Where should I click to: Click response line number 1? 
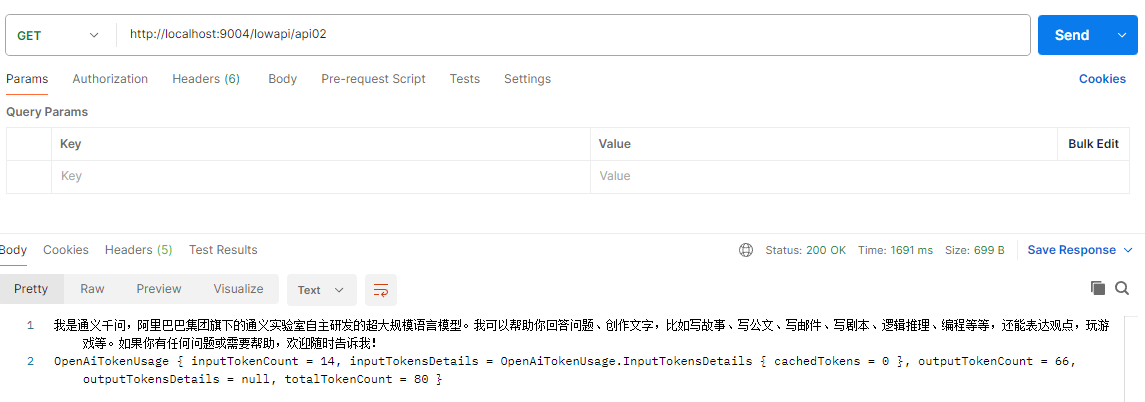[31, 325]
